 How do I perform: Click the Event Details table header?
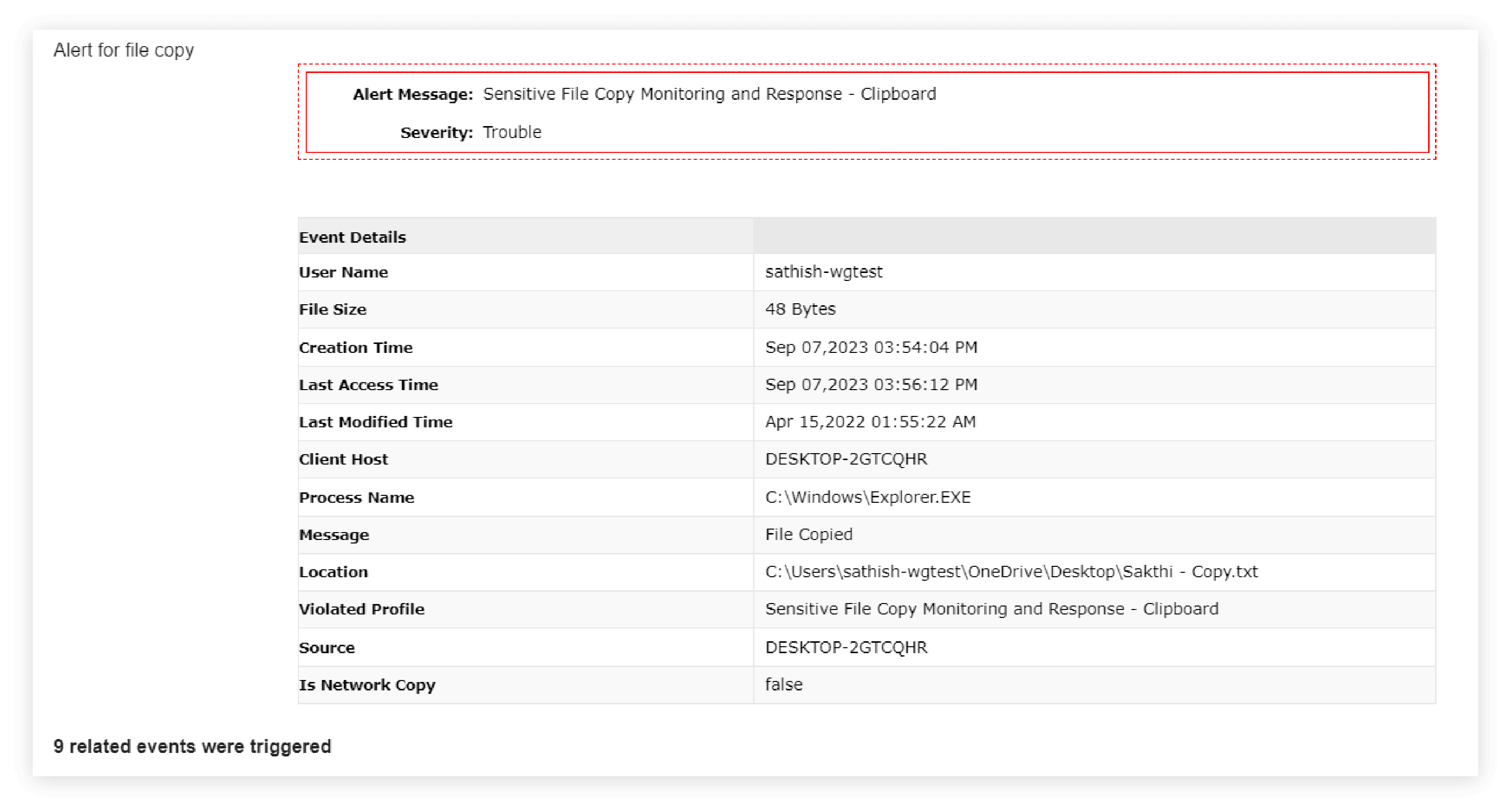[352, 237]
